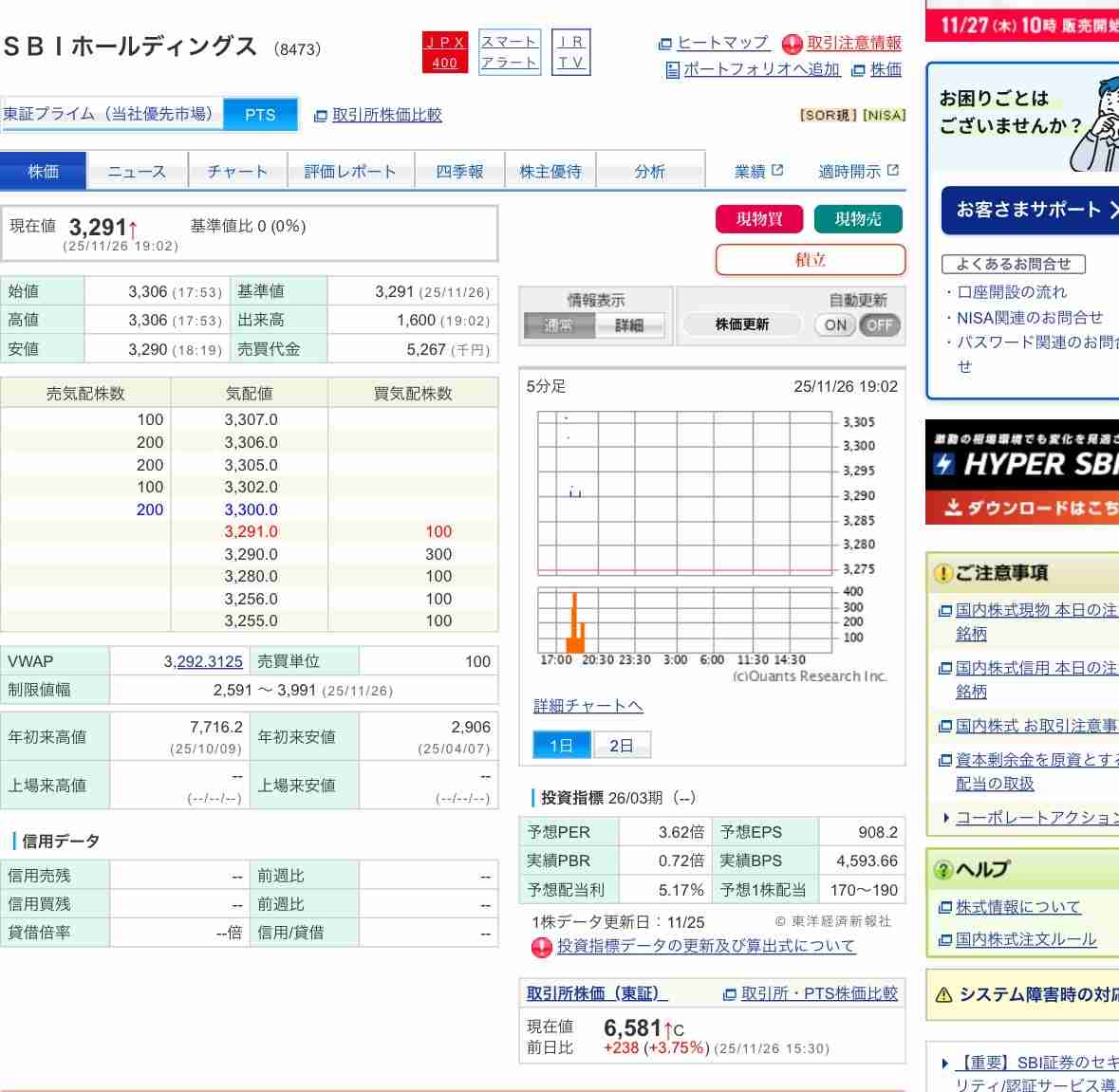Turn auto update OFF
This screenshot has height=1092, width=1119.
click(x=879, y=325)
